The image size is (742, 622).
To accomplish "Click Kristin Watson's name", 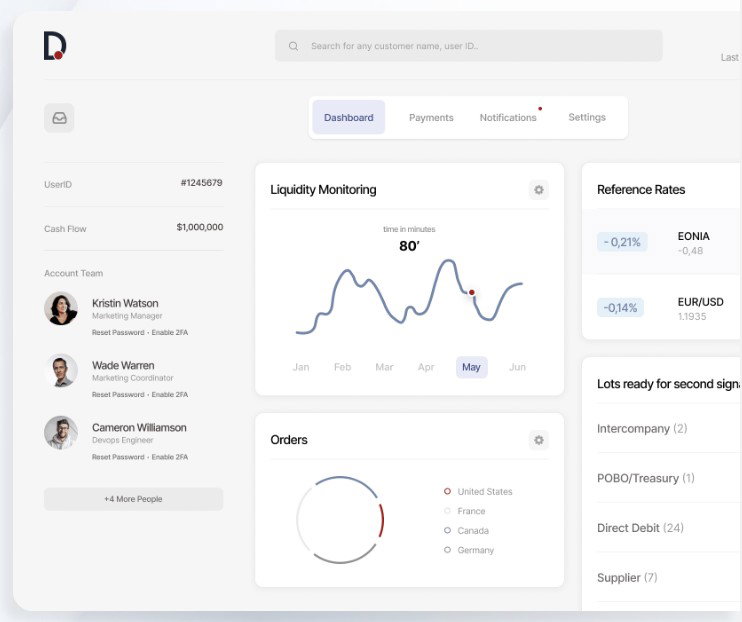I will 125,303.
